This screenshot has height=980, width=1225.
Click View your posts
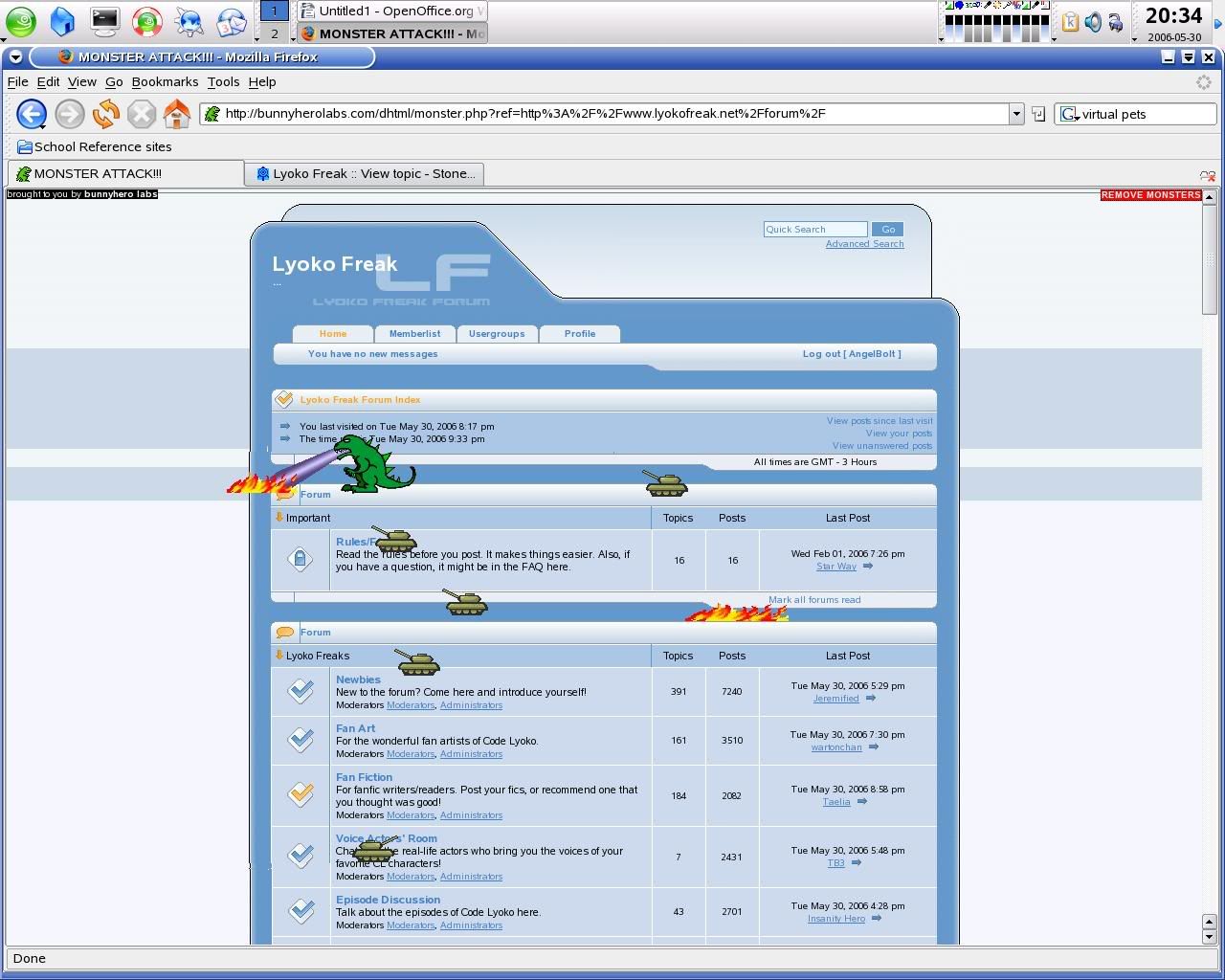click(899, 434)
